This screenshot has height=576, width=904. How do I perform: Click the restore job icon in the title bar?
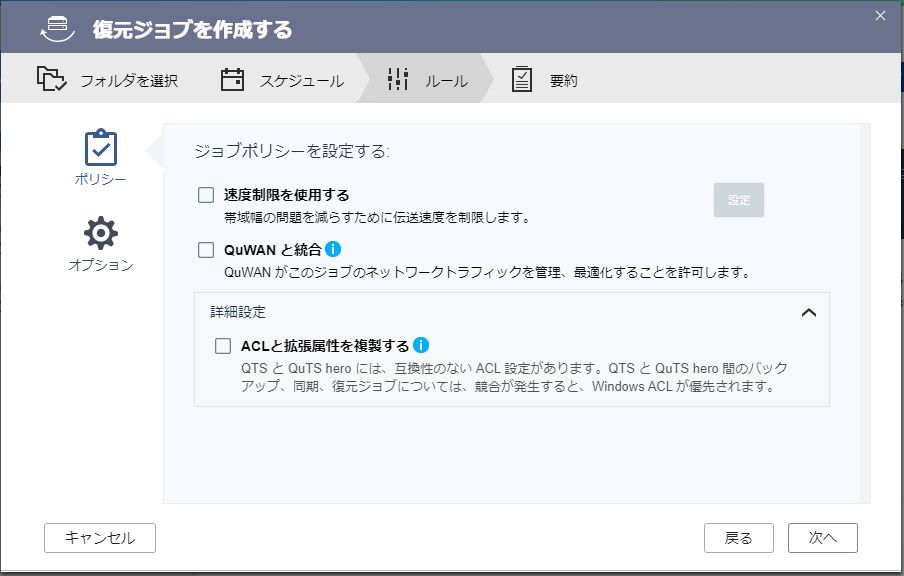pos(57,29)
